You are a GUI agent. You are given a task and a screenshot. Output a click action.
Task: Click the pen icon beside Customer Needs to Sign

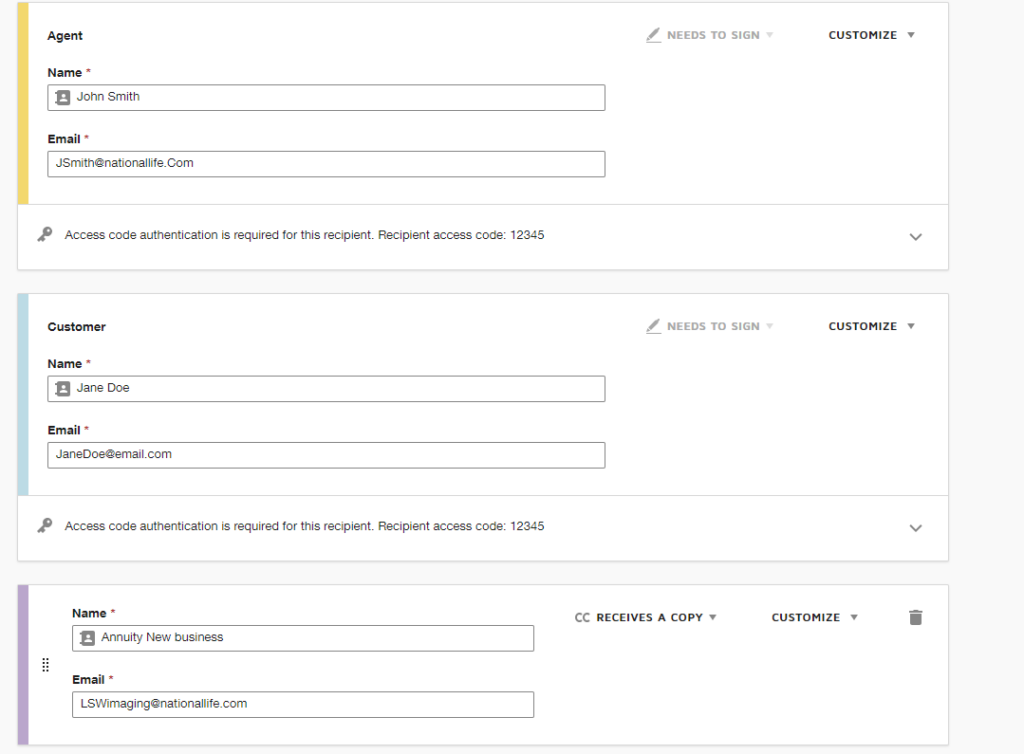point(653,326)
